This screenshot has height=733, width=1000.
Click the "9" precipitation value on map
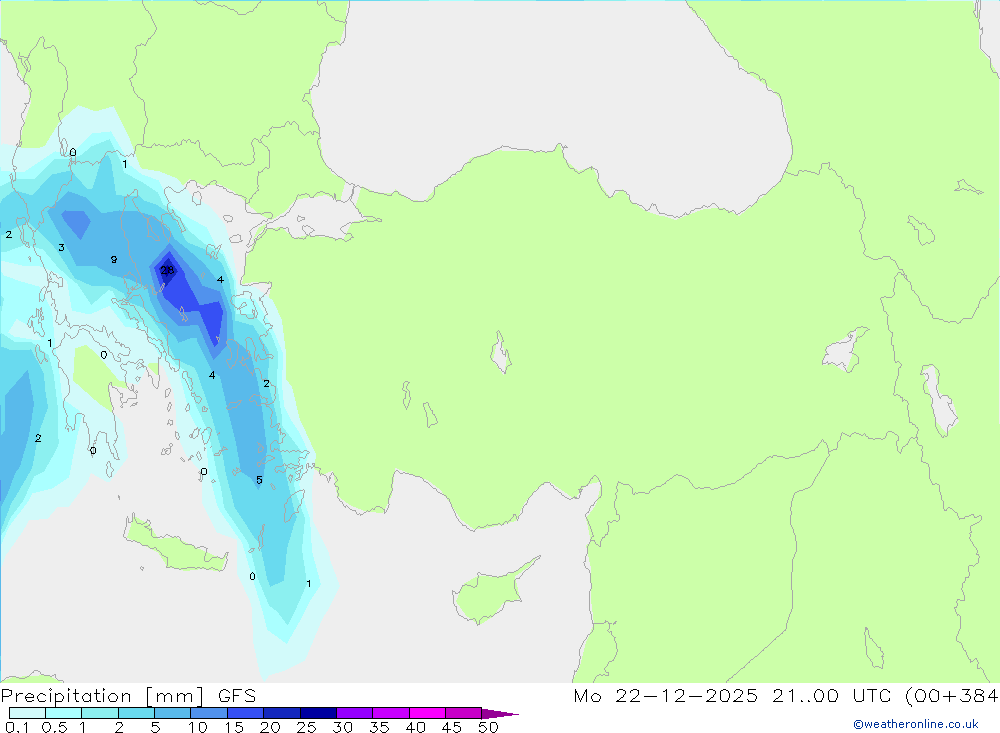click(114, 260)
